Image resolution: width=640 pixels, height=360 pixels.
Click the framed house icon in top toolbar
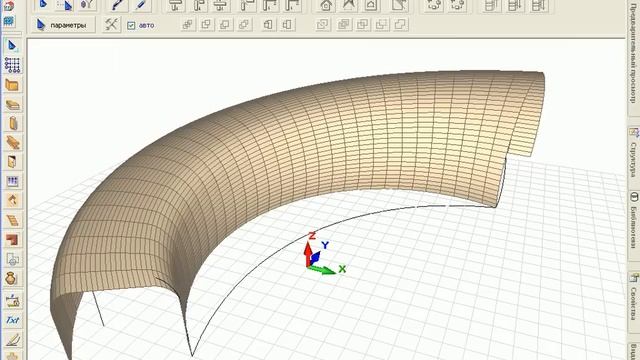(x=371, y=5)
